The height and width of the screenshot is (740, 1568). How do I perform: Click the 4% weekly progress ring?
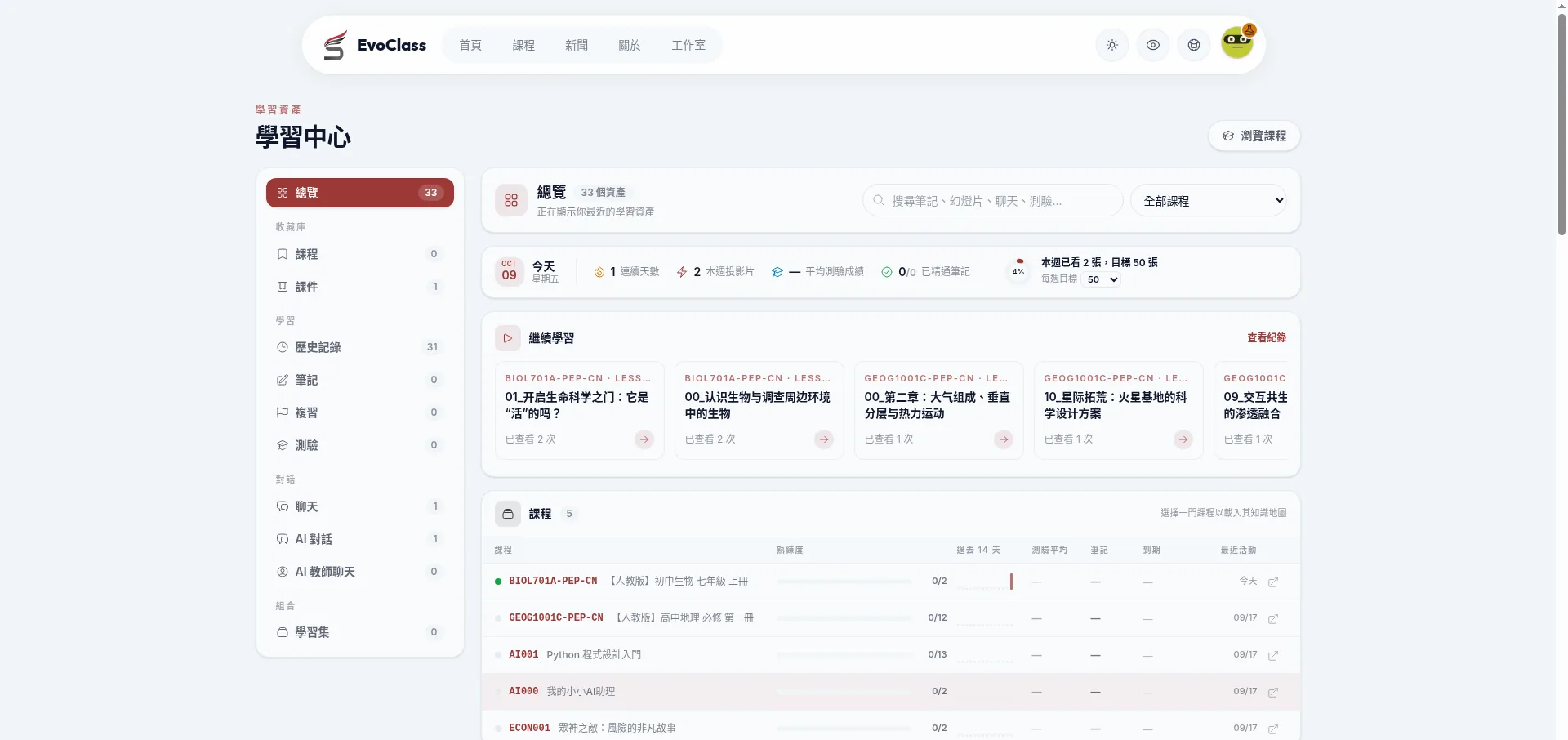(1018, 271)
